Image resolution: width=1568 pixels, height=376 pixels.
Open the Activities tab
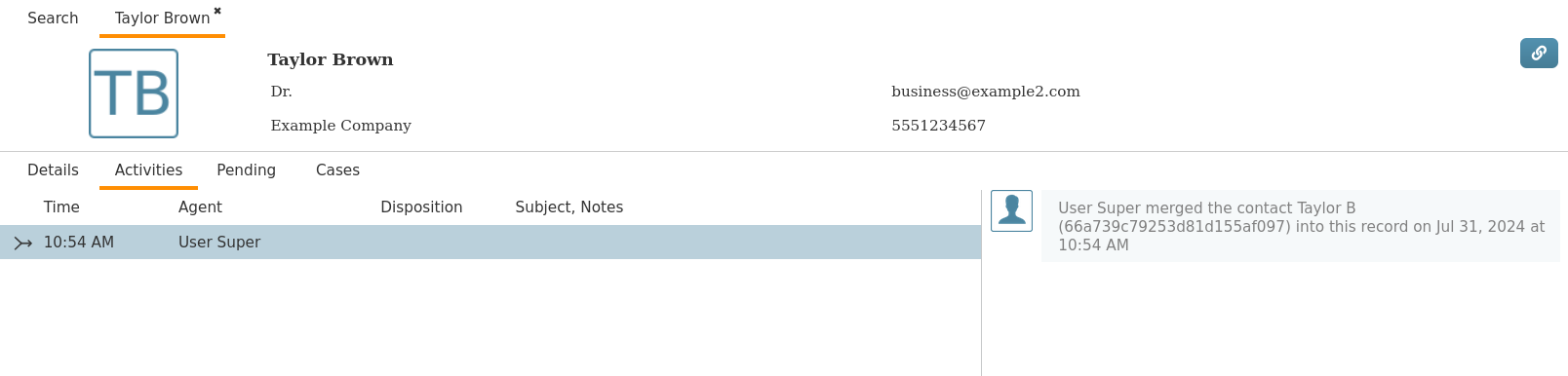click(148, 170)
